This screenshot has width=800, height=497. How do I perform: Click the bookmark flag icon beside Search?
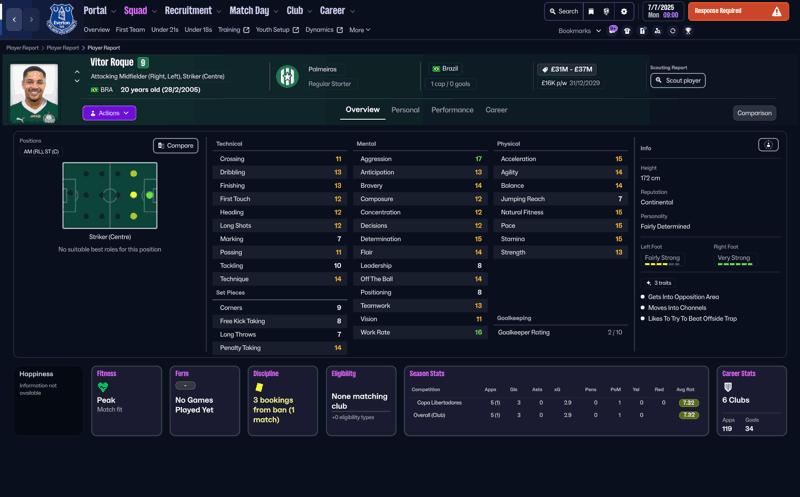click(x=591, y=11)
